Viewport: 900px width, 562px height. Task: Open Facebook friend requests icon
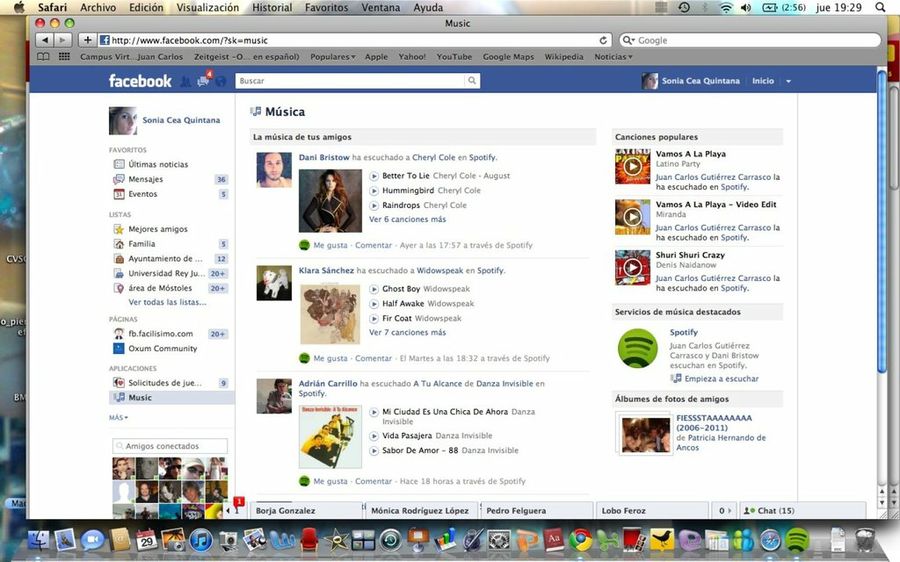(185, 82)
